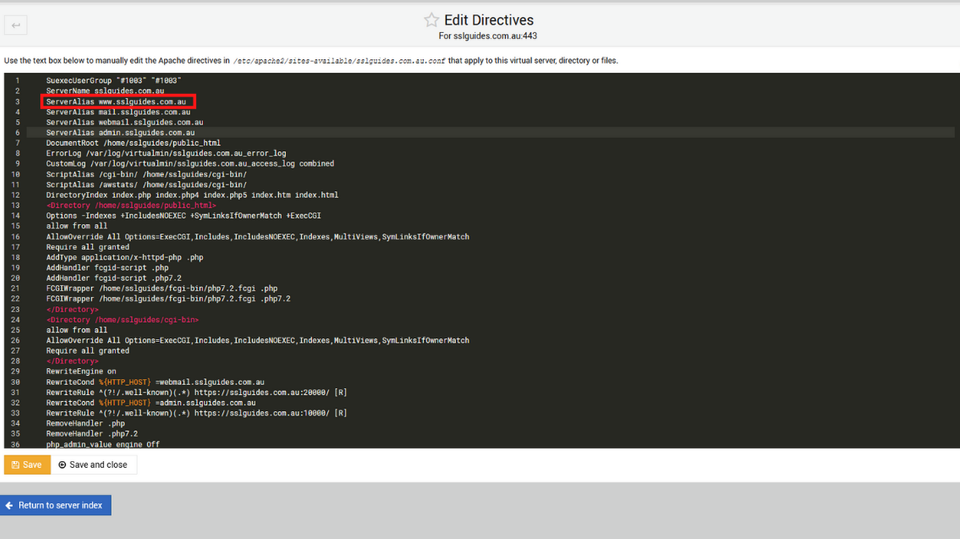
Task: Click the highlighted ServerAlias www.sslguides.com.au line
Action: (x=118, y=101)
